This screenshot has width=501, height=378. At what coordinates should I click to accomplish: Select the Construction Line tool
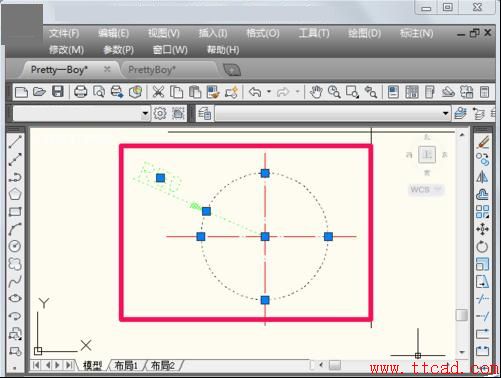15,159
